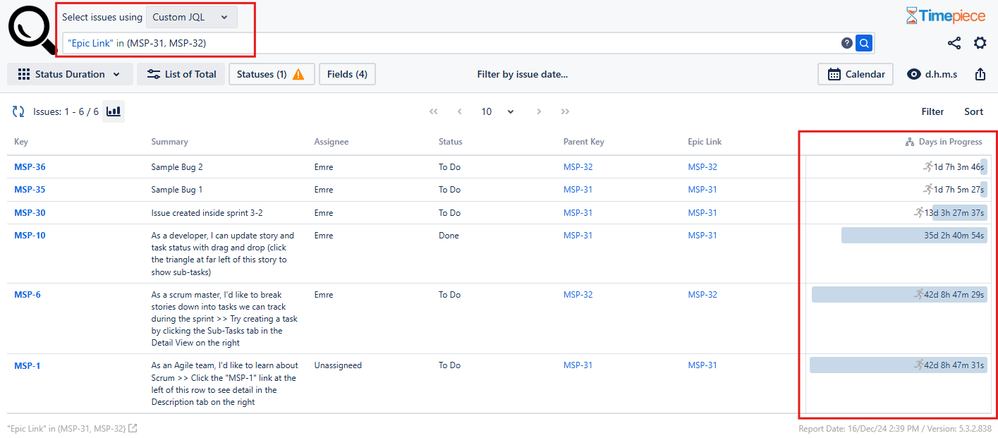Open issue MSP-10 key link

point(30,236)
